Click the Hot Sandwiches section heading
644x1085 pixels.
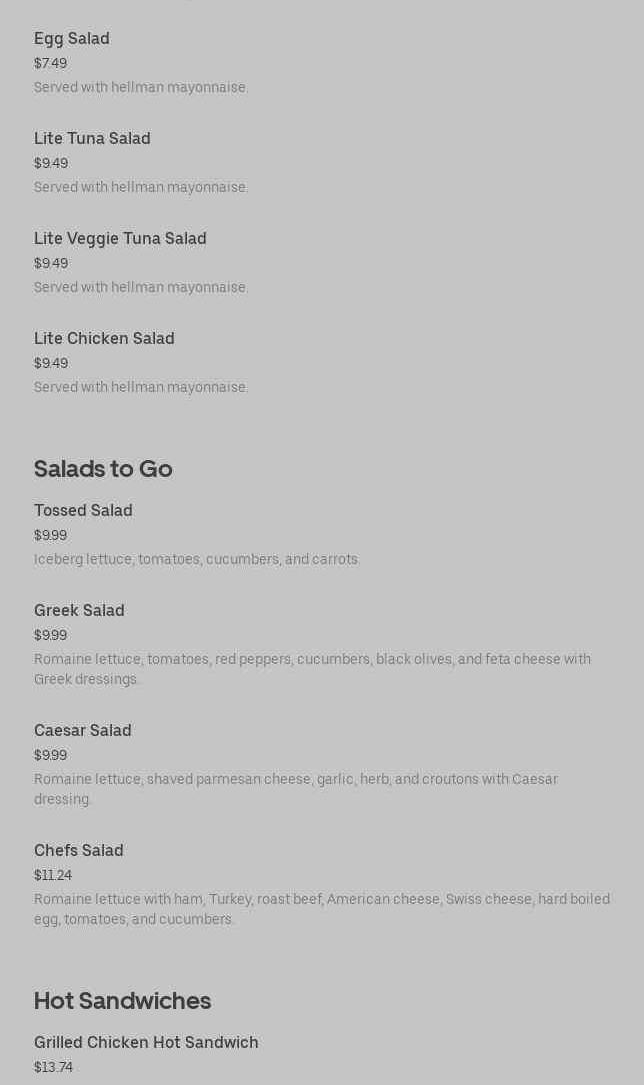point(122,1000)
